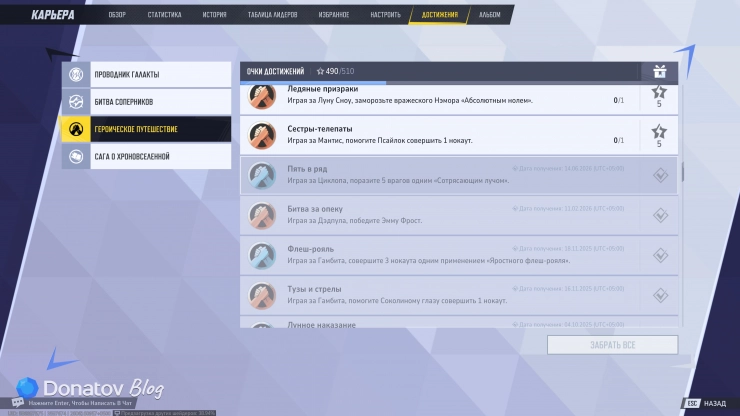Image resolution: width=740 pixels, height=416 pixels.
Task: Click the Битва соперников category icon
Action: [x=76, y=102]
